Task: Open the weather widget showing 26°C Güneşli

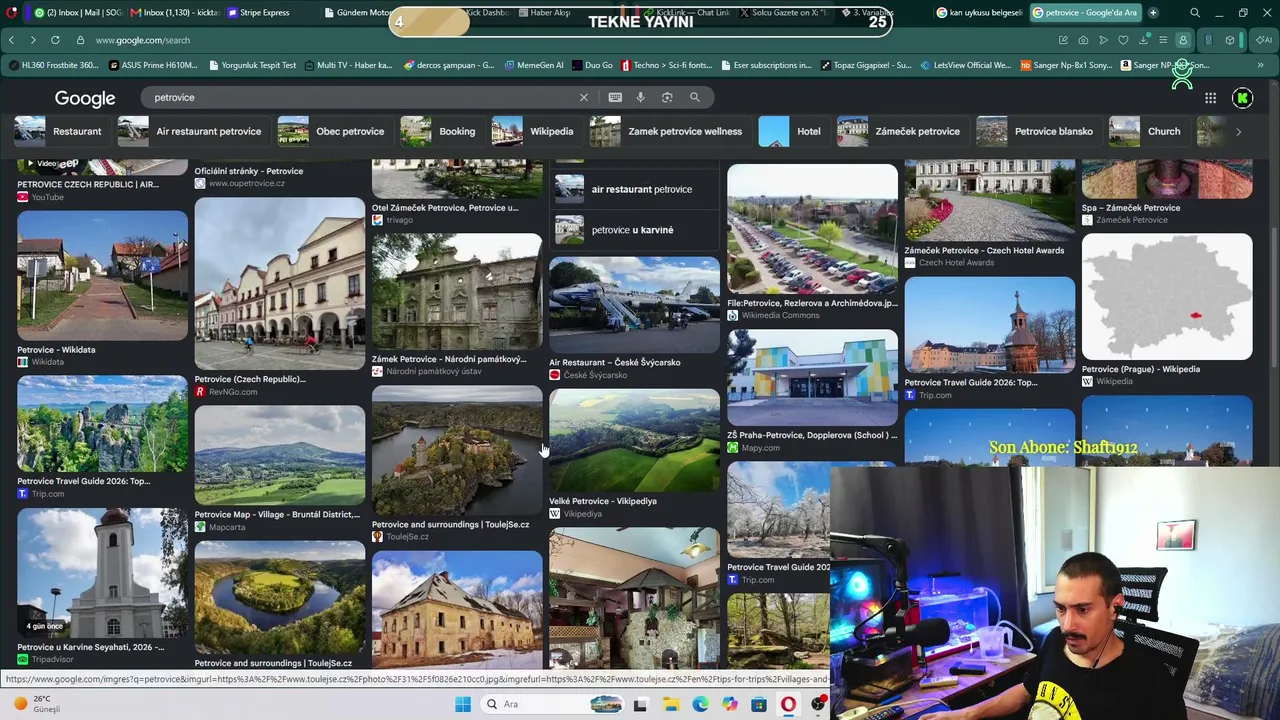Action: click(38, 704)
